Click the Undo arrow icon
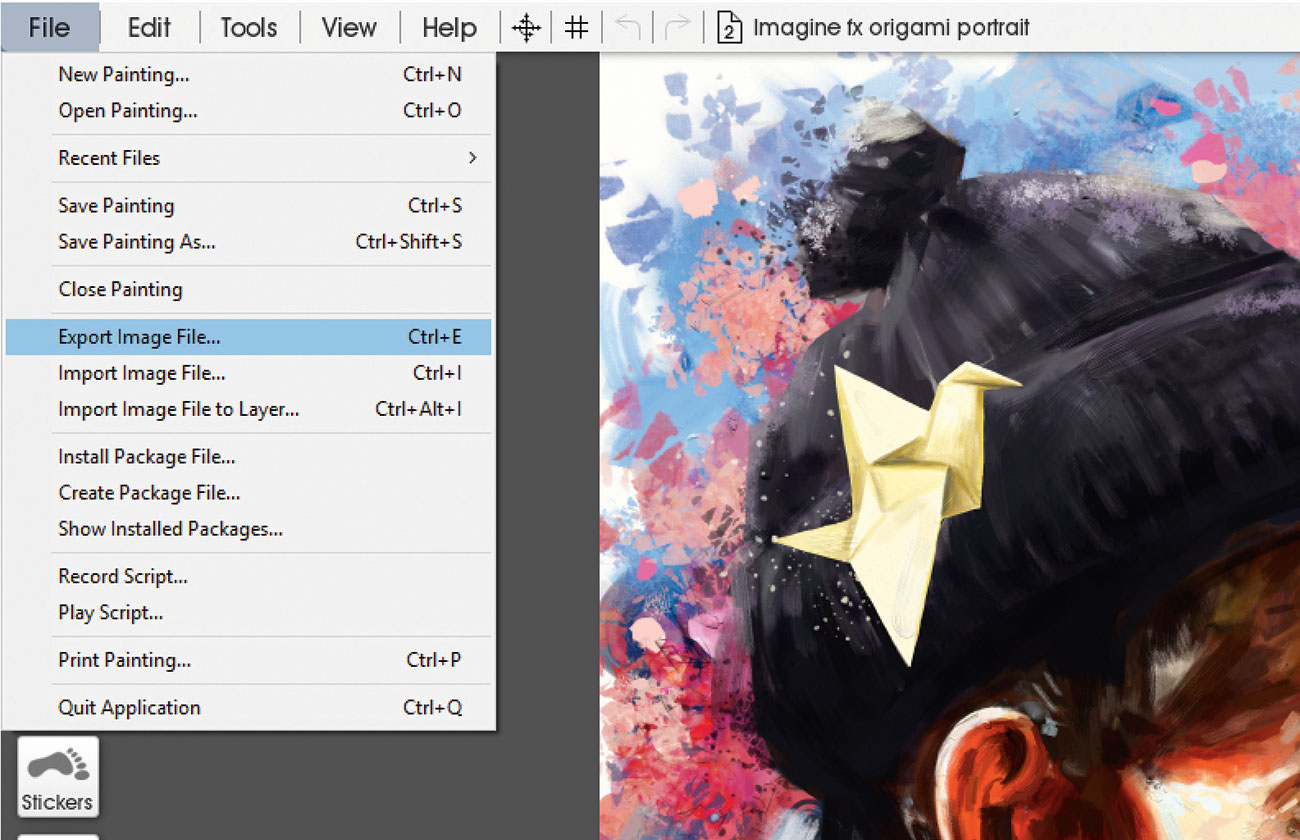This screenshot has height=840, width=1300. pos(627,28)
